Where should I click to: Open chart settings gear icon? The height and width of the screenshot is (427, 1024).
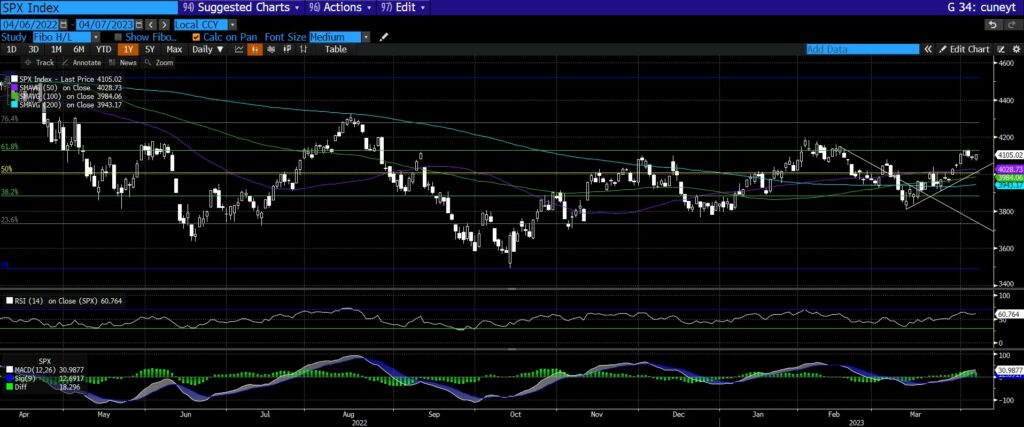point(1015,49)
